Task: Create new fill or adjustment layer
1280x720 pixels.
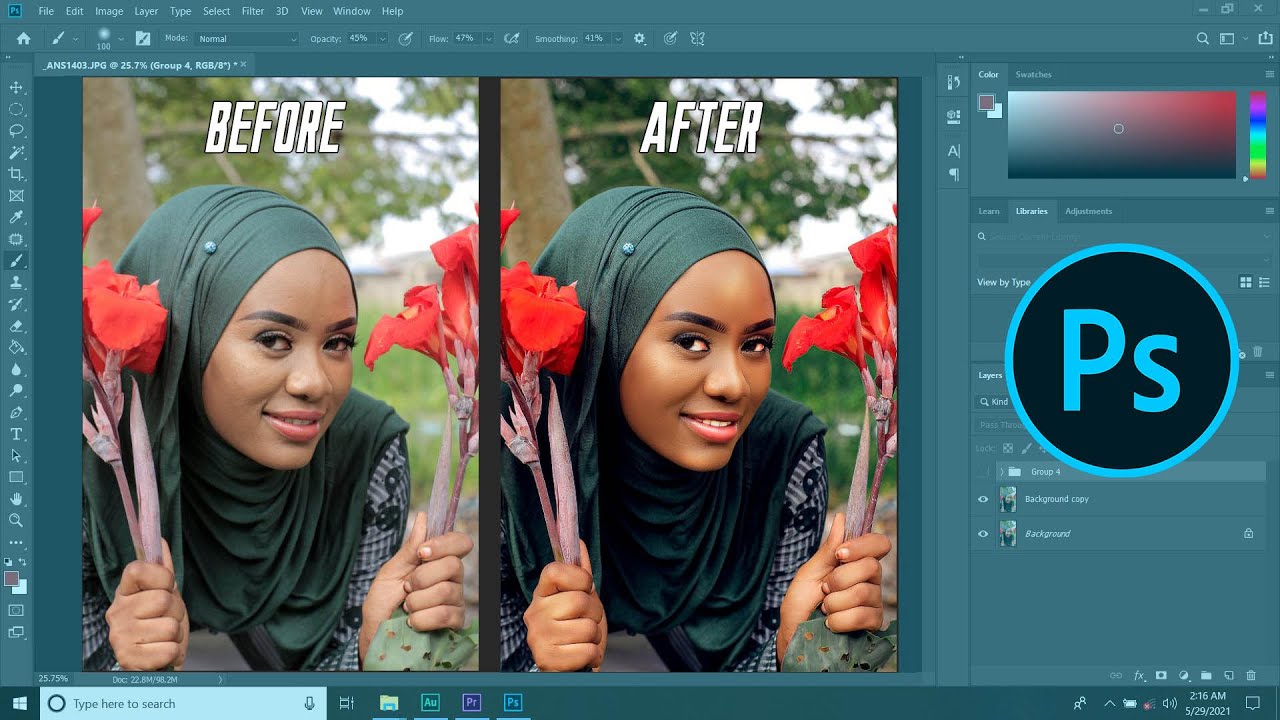Action: pos(1184,676)
